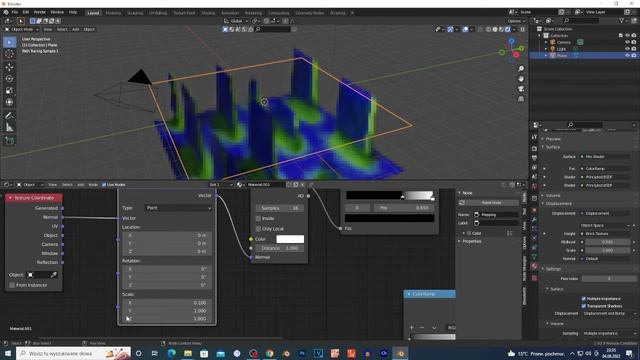Toggle the Multiple Importance checkbox
Image resolution: width=640 pixels, height=360 pixels.
(583, 299)
